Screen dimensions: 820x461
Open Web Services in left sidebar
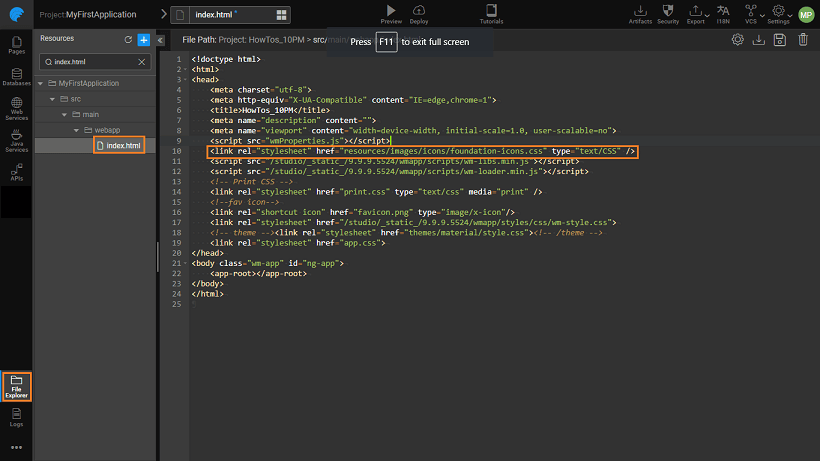[16, 110]
